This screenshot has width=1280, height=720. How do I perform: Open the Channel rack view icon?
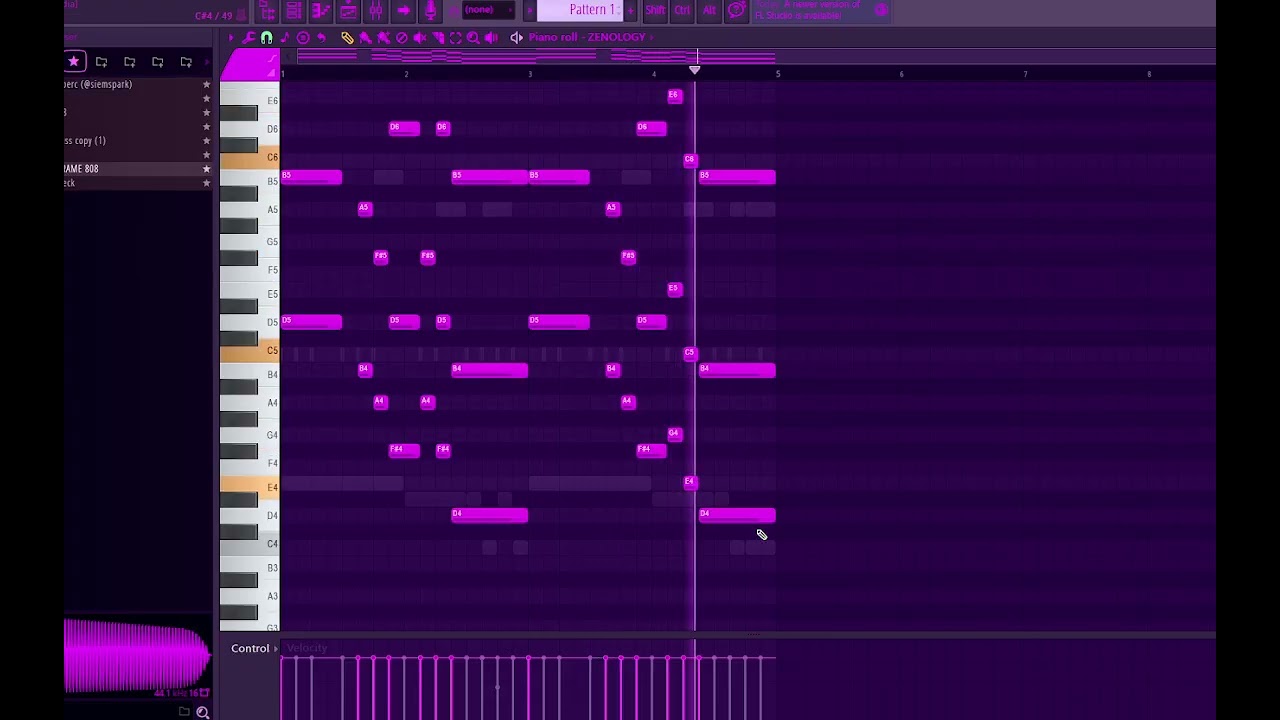coord(294,11)
